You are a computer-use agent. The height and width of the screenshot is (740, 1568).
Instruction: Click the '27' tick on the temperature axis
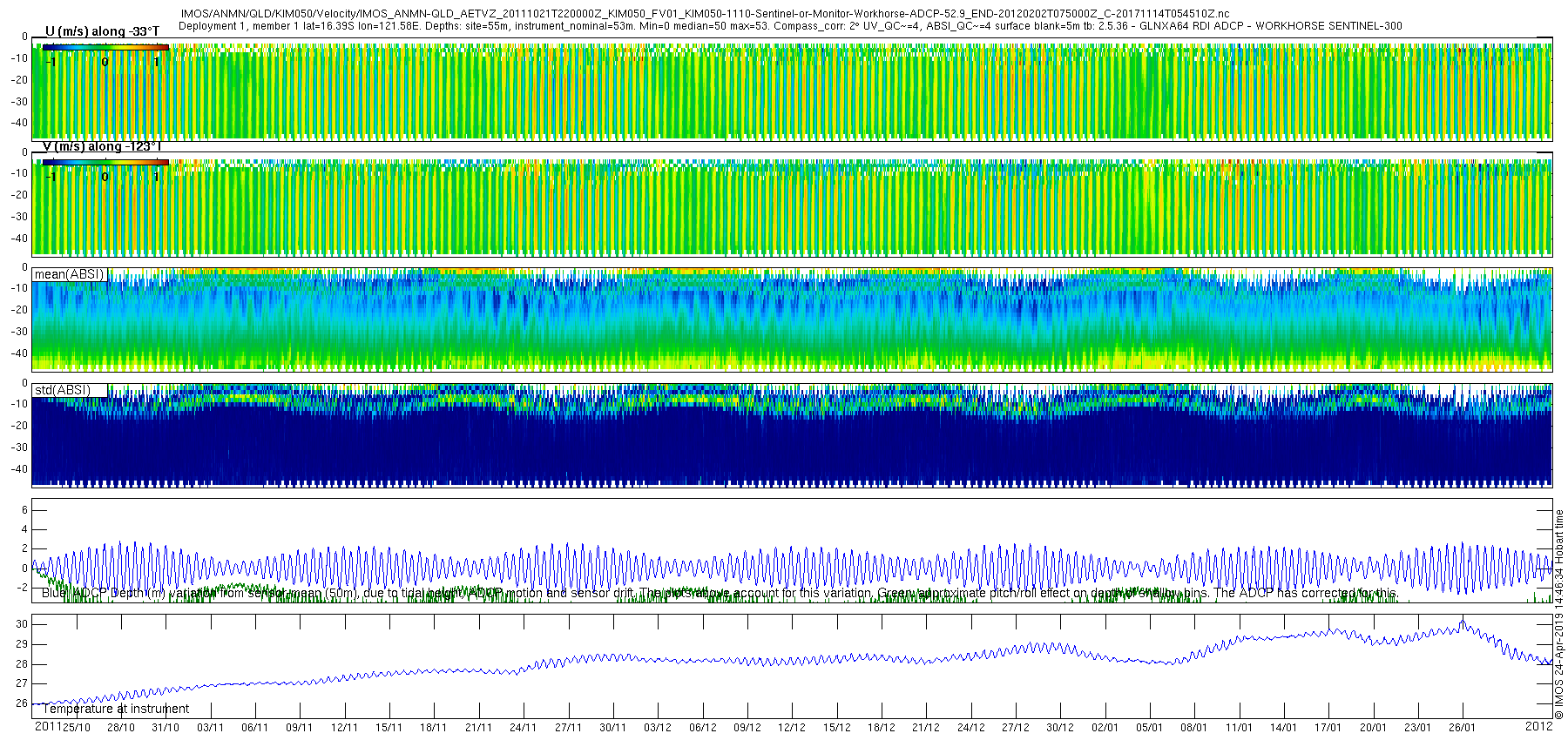click(22, 684)
